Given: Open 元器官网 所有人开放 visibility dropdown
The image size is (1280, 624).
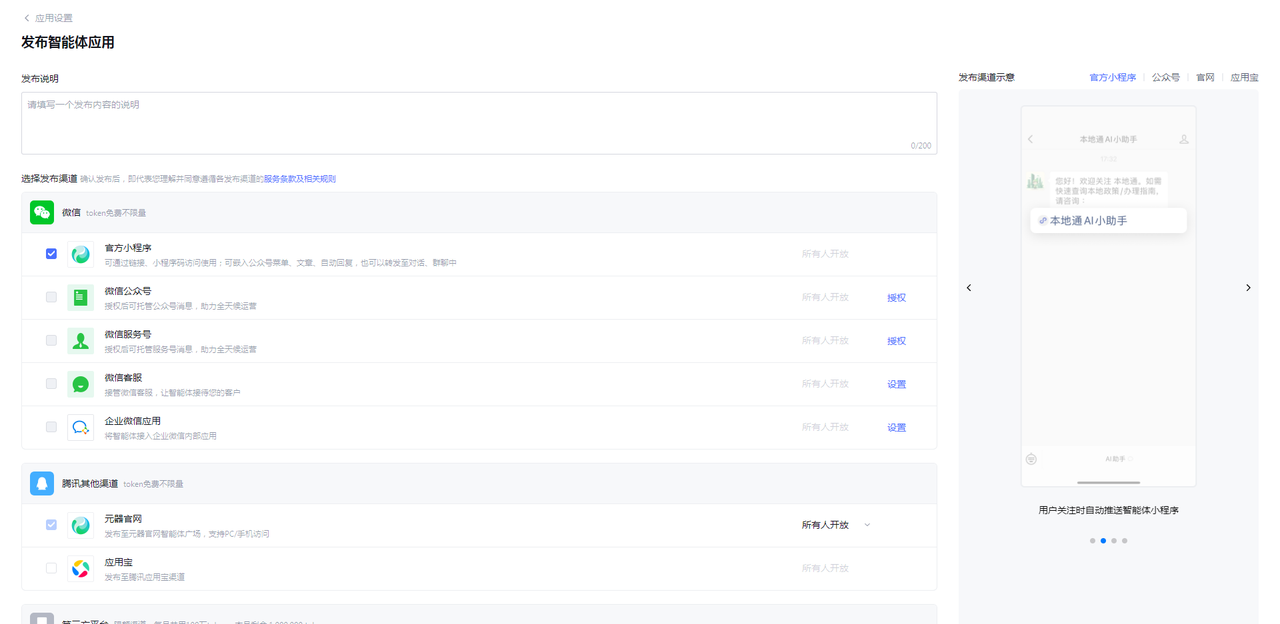Looking at the screenshot, I should pyautogui.click(x=835, y=525).
